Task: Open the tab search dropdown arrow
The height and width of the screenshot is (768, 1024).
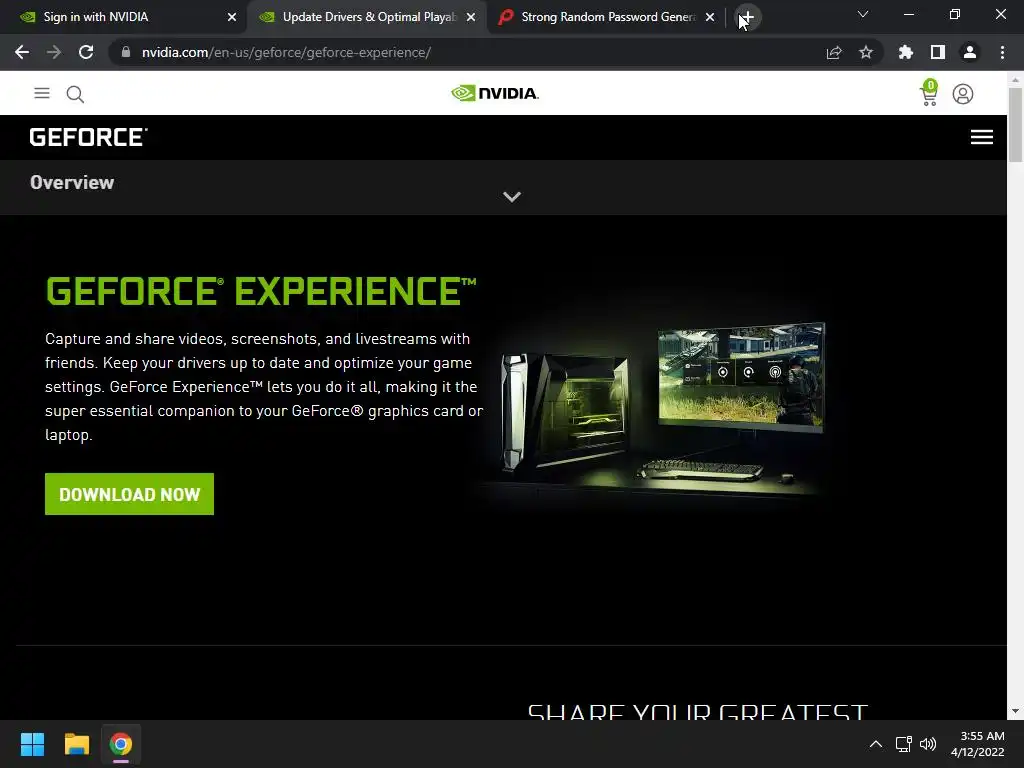Action: click(863, 14)
